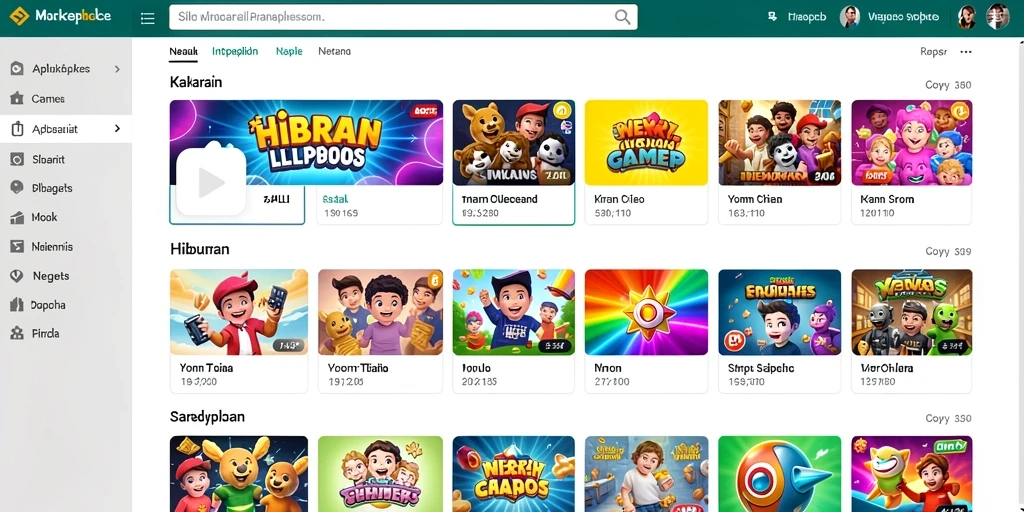The width and height of the screenshot is (1024, 512).
Task: Click the Rapsr link
Action: 933,52
